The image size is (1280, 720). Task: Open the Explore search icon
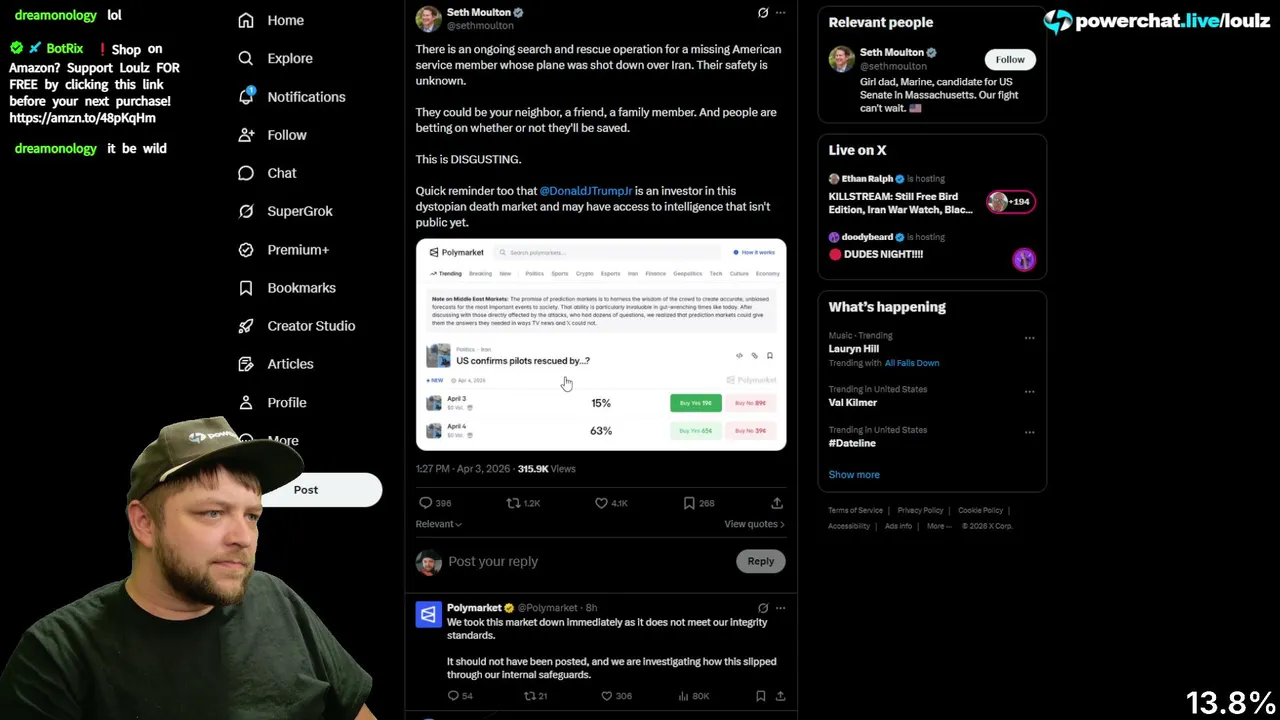[x=246, y=58]
